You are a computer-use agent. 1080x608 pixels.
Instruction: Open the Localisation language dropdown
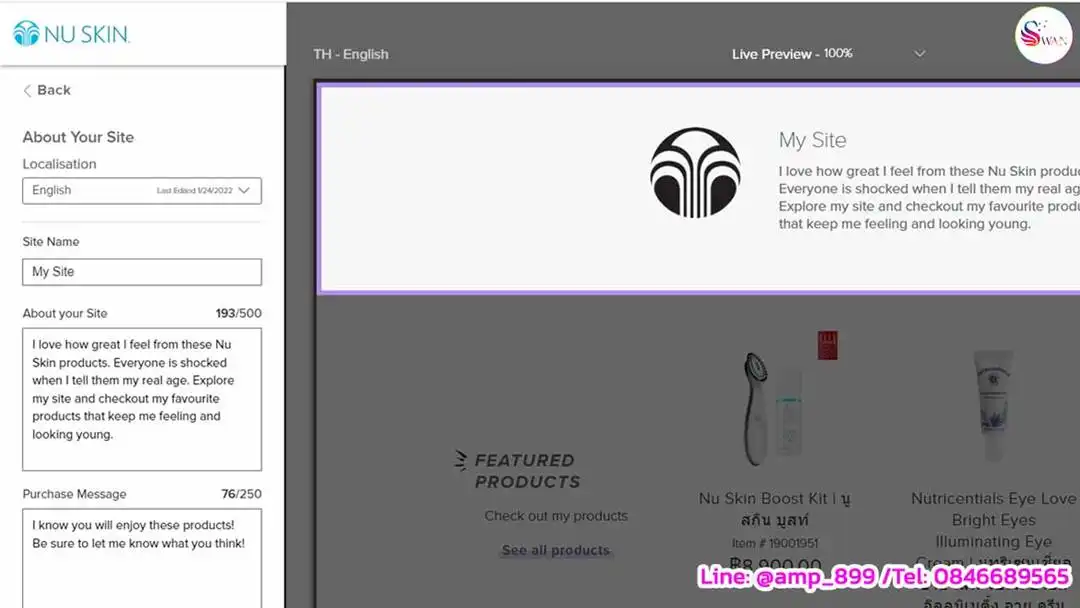(141, 190)
